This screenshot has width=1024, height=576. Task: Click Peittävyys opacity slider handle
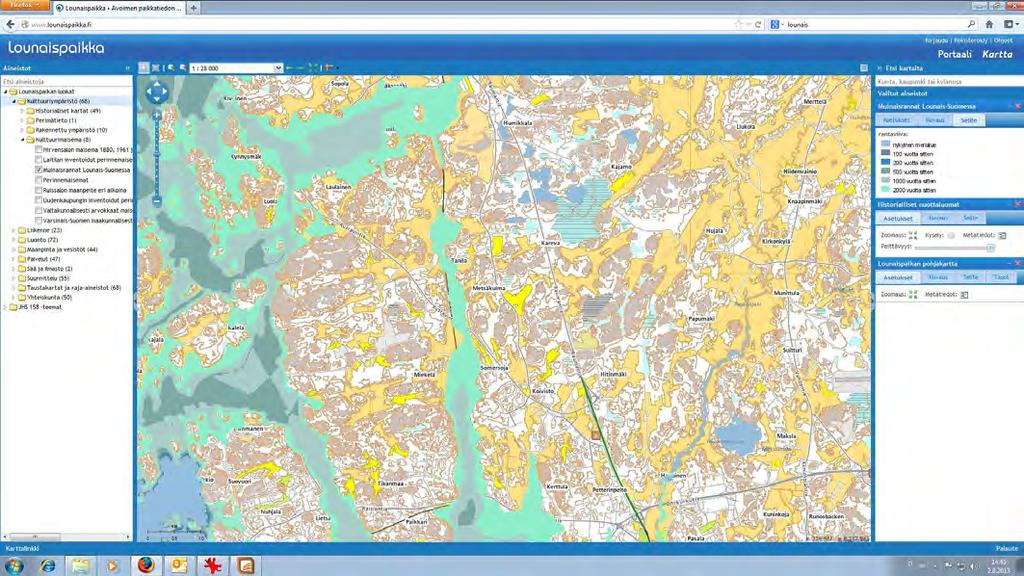[991, 248]
